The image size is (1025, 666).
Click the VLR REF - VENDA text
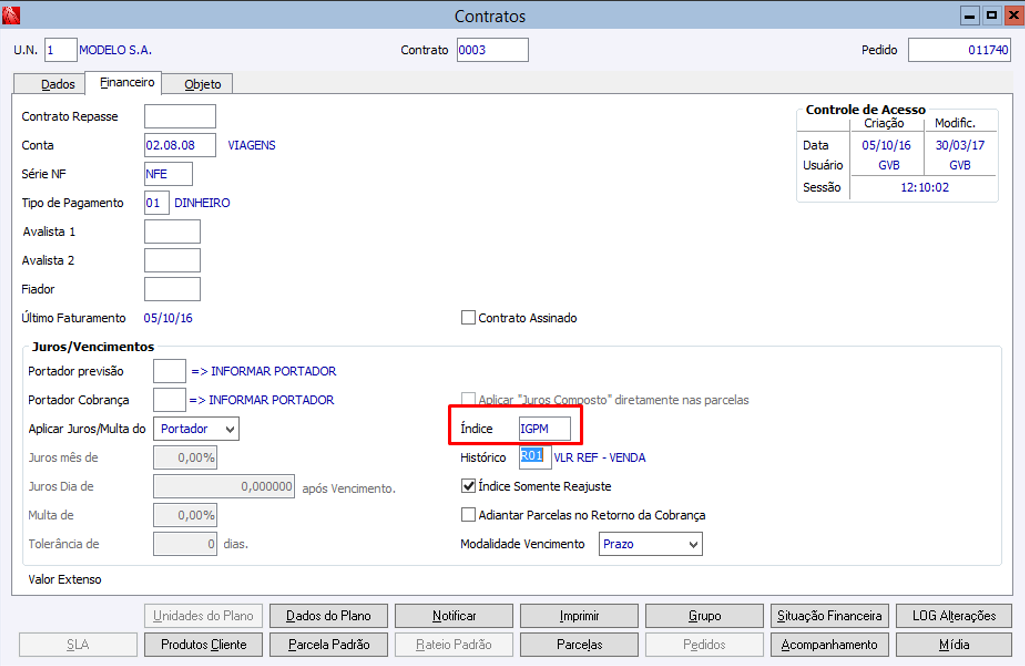pyautogui.click(x=599, y=458)
